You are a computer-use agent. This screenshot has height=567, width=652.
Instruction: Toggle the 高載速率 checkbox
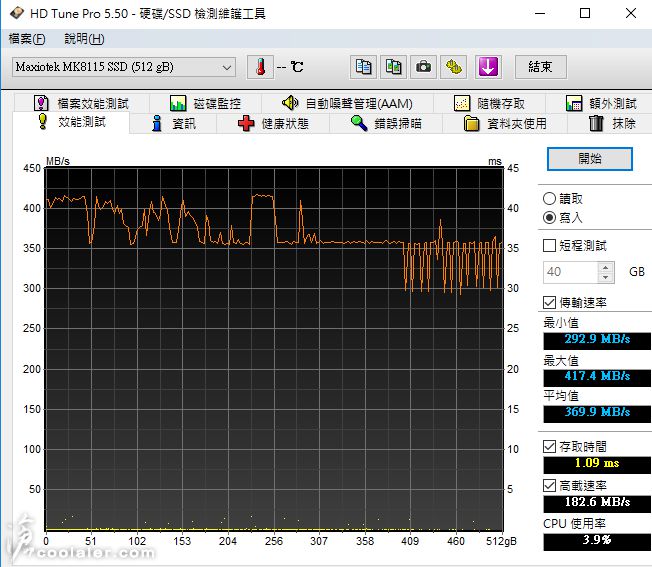[x=549, y=485]
